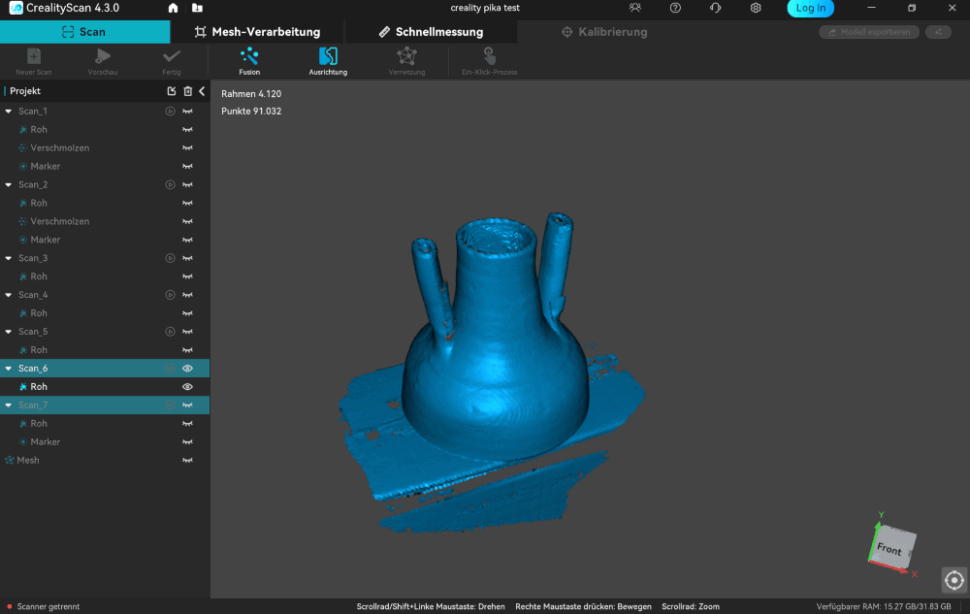Collapse the Scan_6 tree node

(9, 369)
